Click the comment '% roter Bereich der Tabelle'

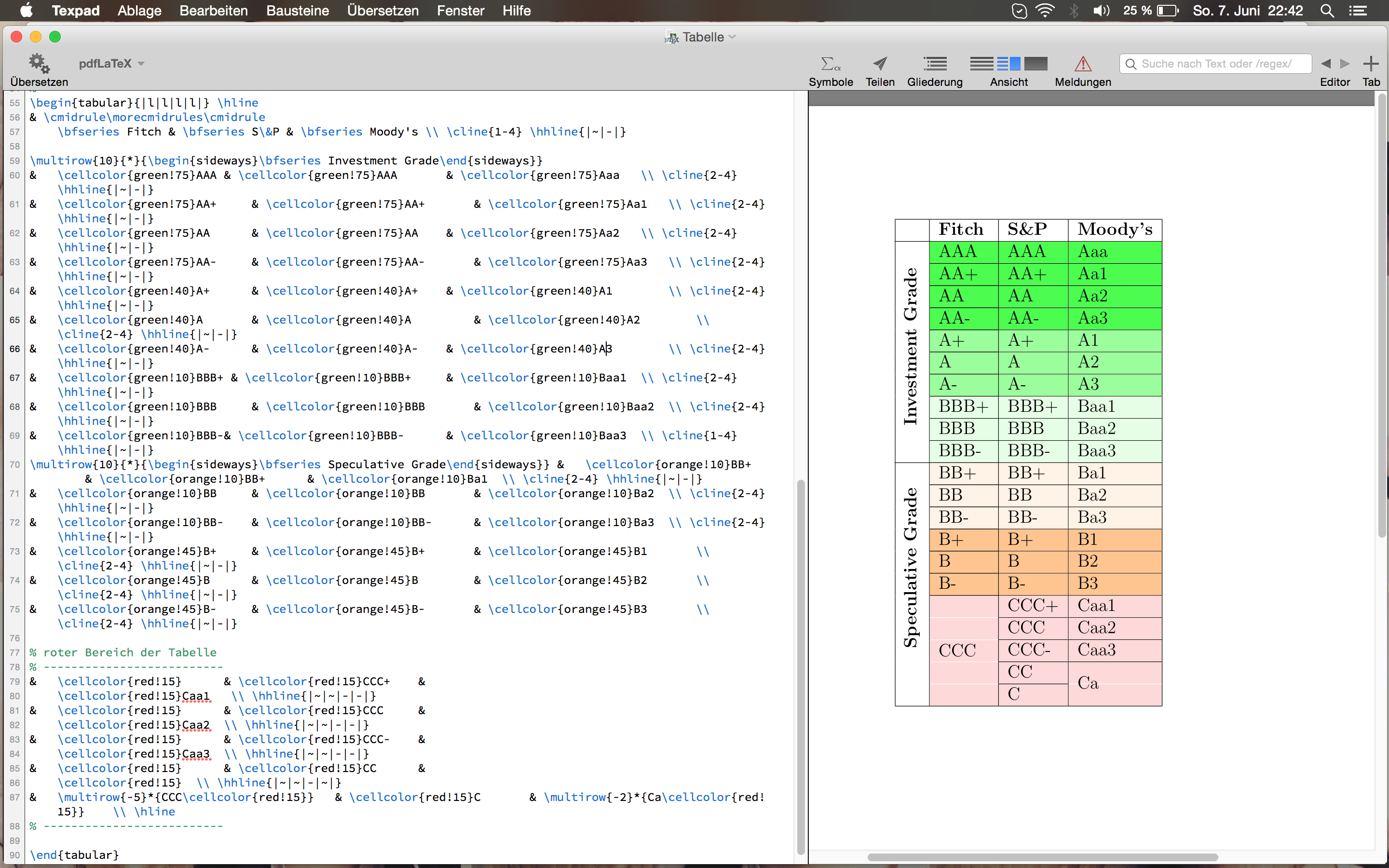point(123,652)
